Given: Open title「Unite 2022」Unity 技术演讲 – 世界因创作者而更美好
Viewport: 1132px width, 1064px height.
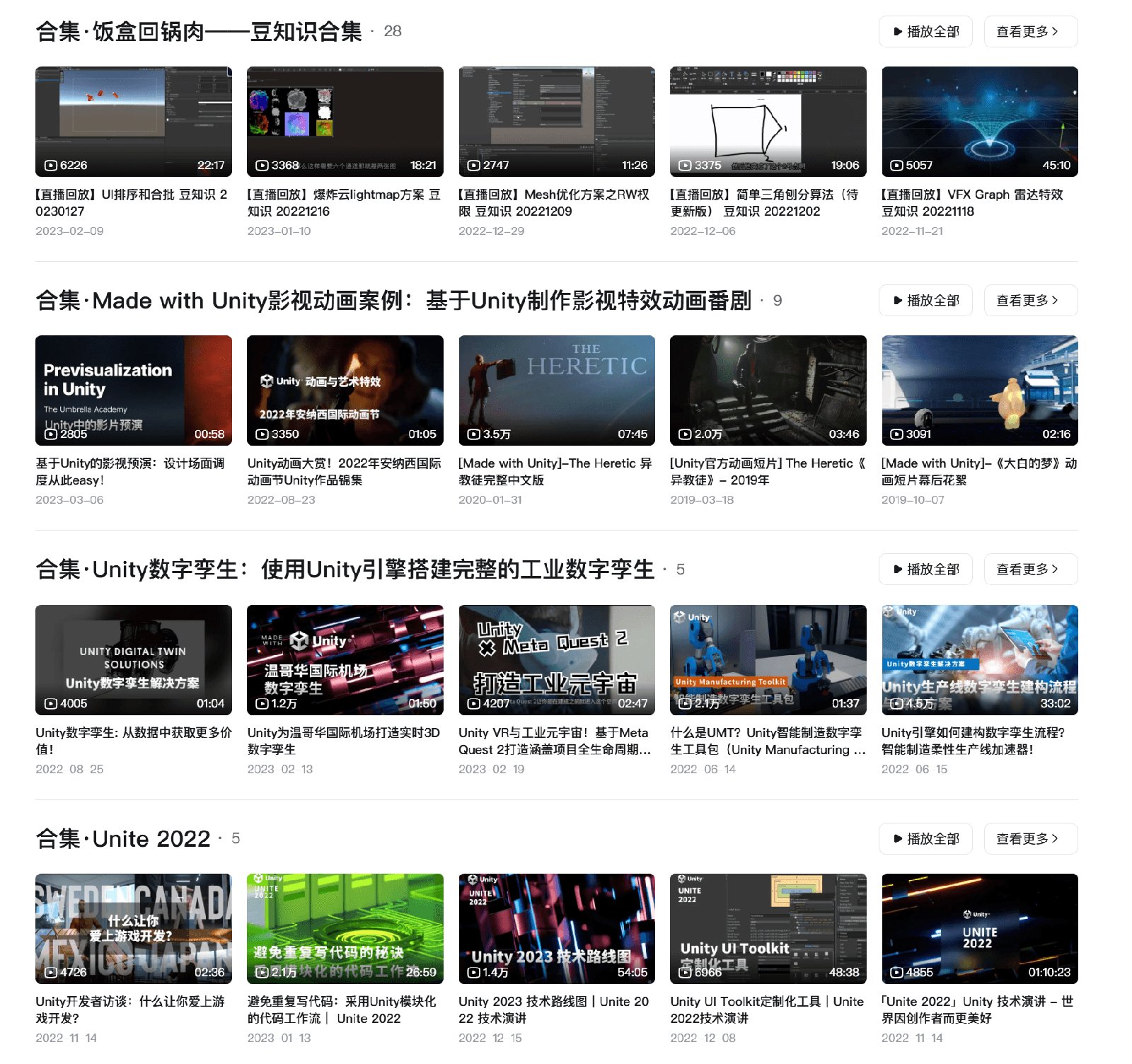Looking at the screenshot, I should pyautogui.click(x=978, y=1010).
